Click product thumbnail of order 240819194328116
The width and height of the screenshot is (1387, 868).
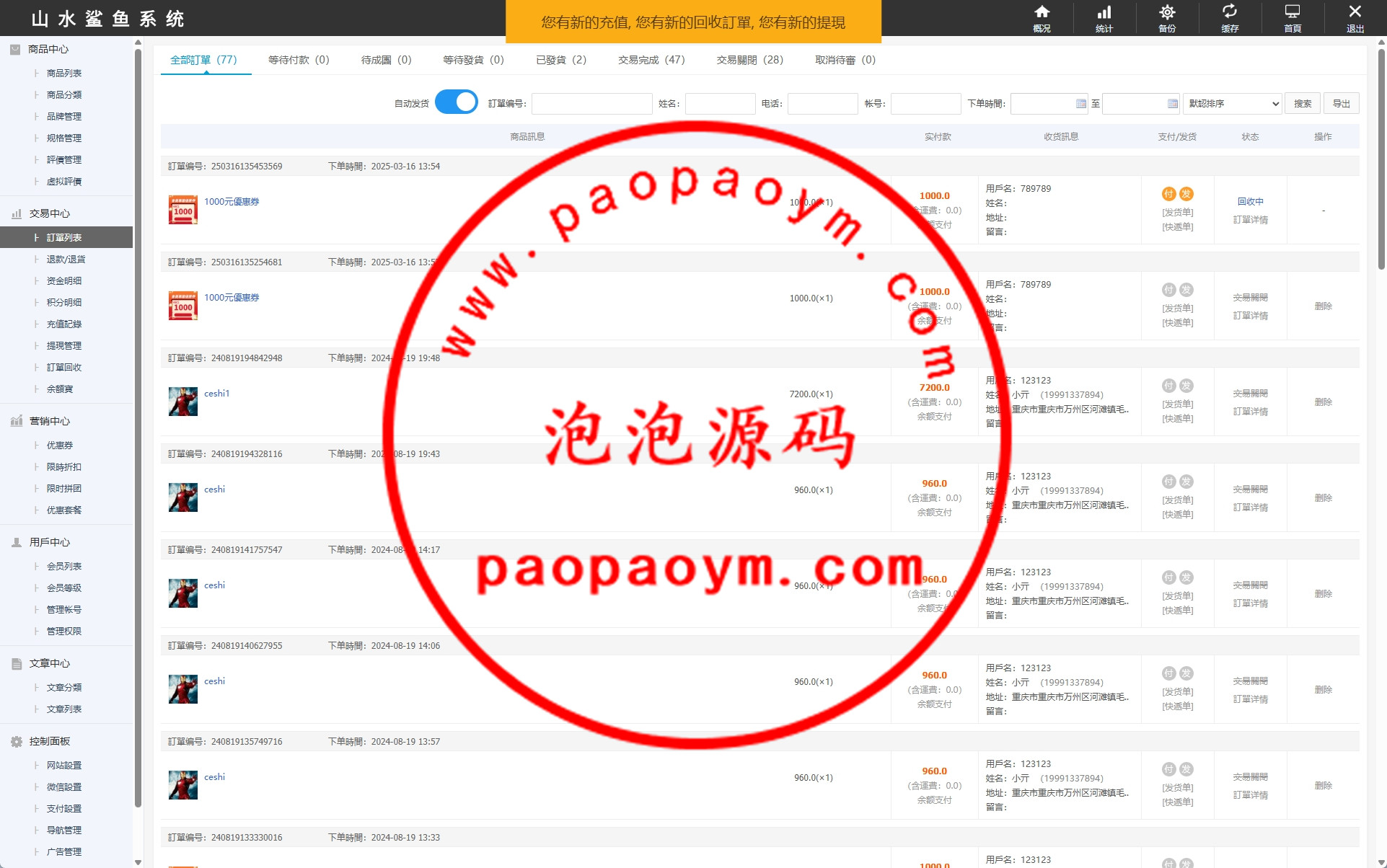183,497
